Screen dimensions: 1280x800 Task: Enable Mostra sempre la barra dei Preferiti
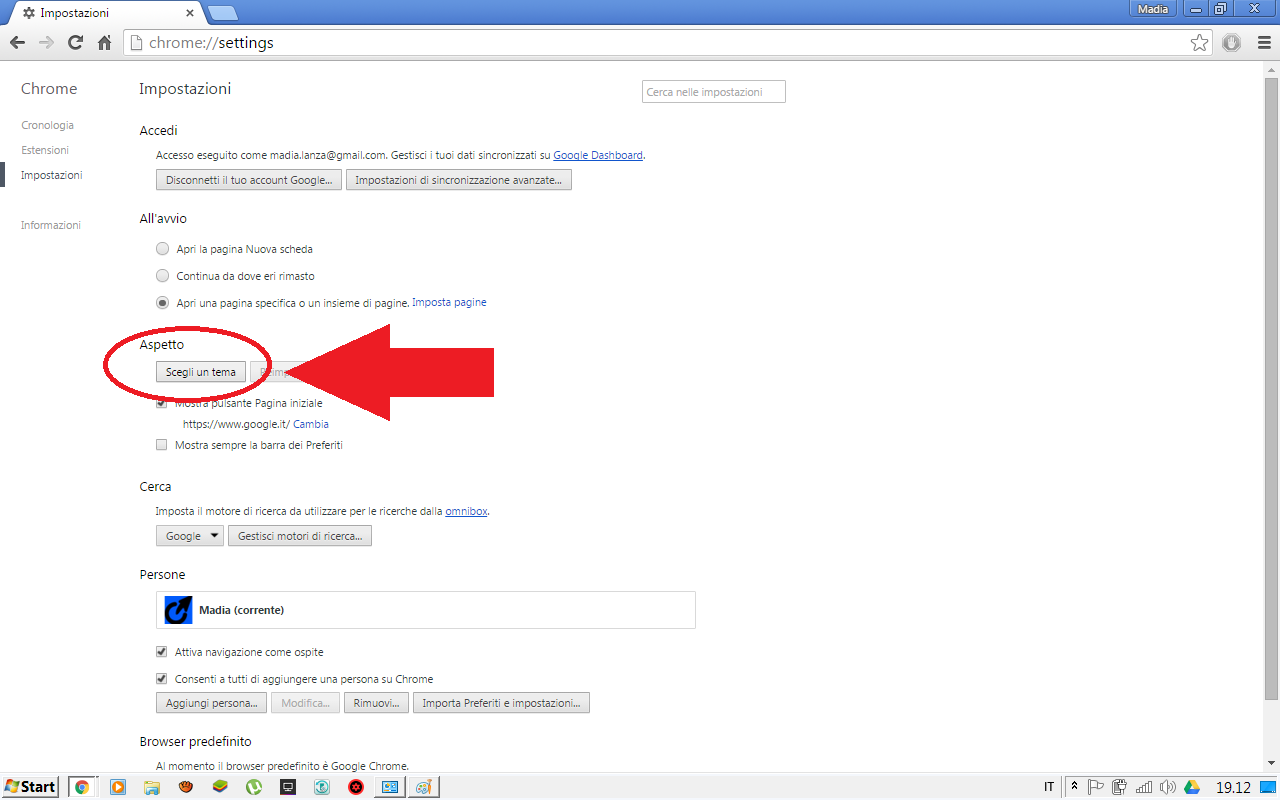[161, 445]
